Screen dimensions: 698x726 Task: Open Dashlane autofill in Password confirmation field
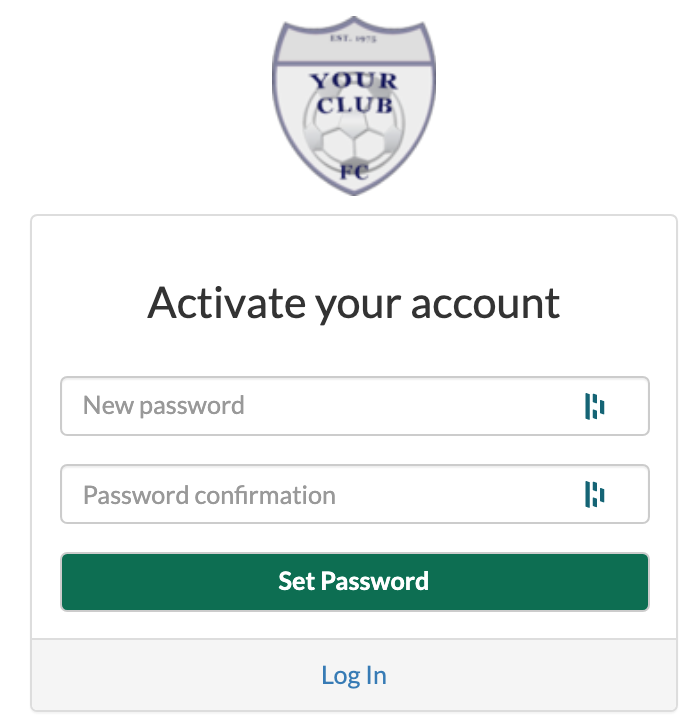coord(594,494)
